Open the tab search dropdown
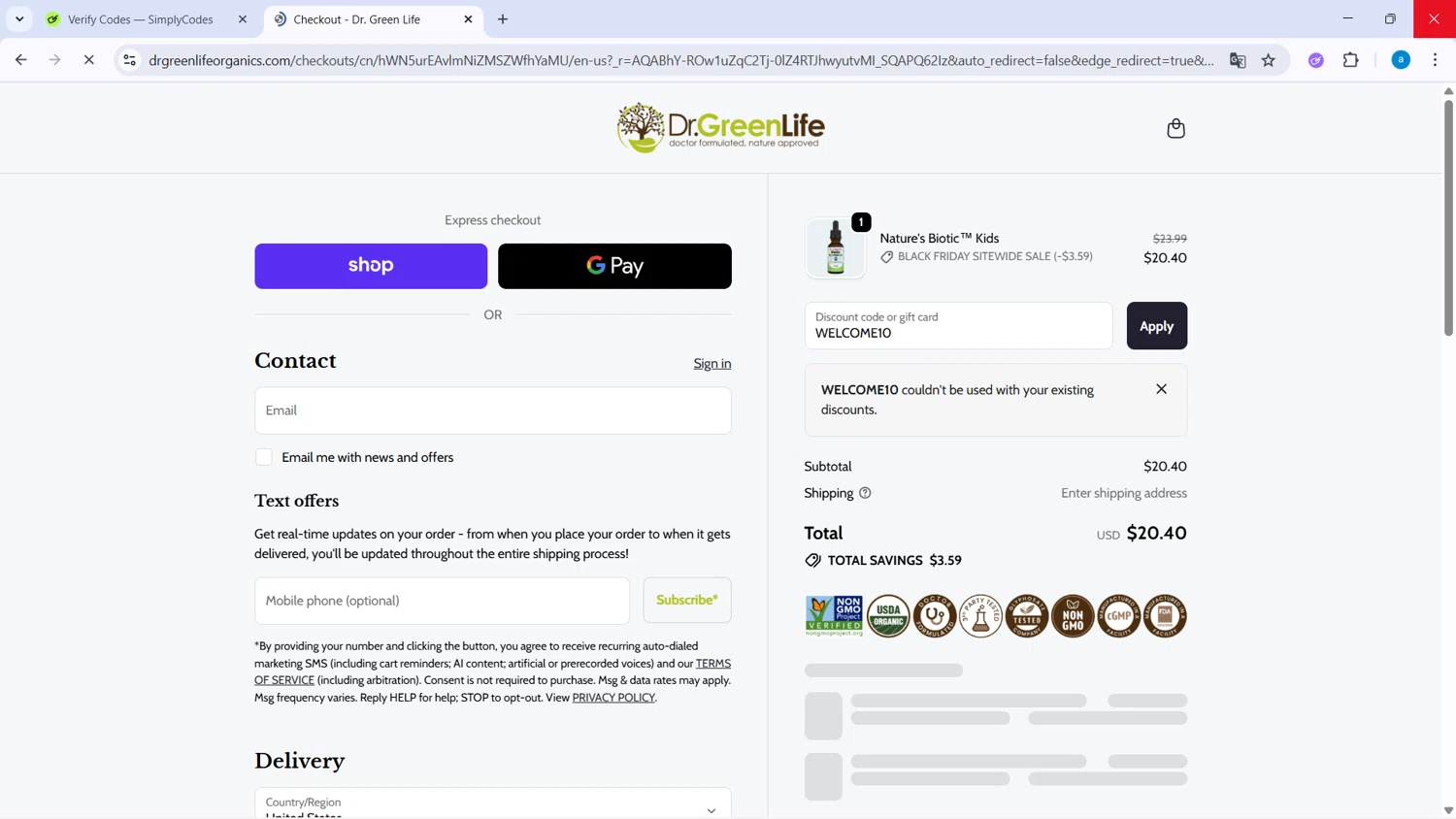 [x=19, y=19]
